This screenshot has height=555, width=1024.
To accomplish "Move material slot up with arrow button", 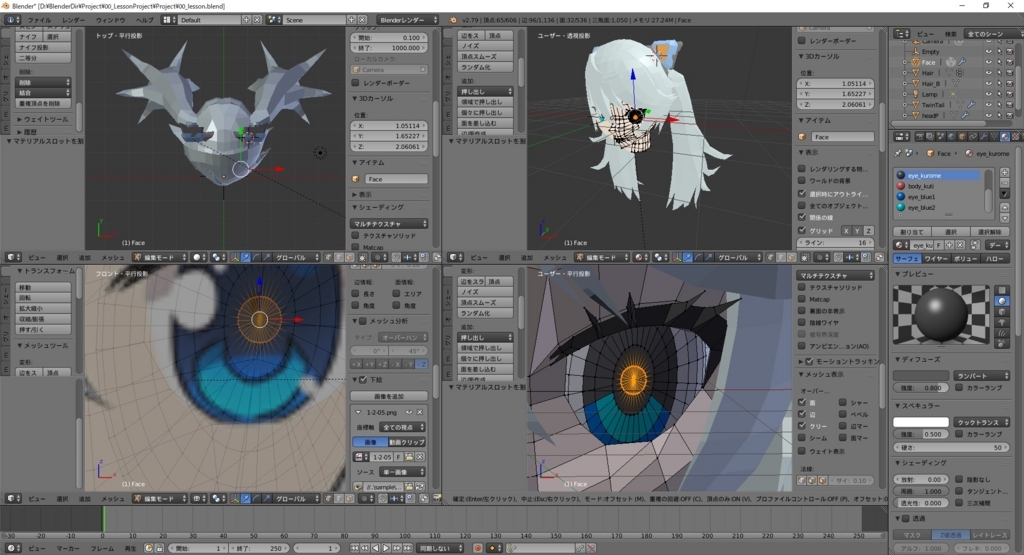I will click(x=1004, y=208).
